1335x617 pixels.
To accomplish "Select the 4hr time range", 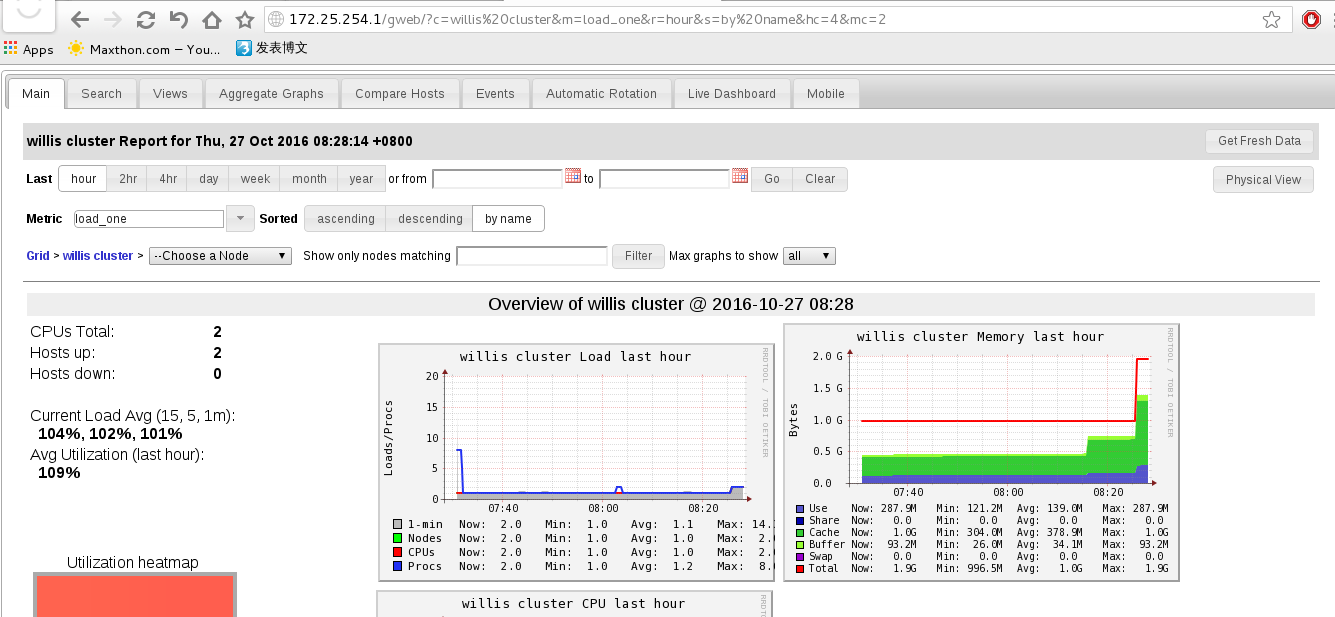I will 168,179.
